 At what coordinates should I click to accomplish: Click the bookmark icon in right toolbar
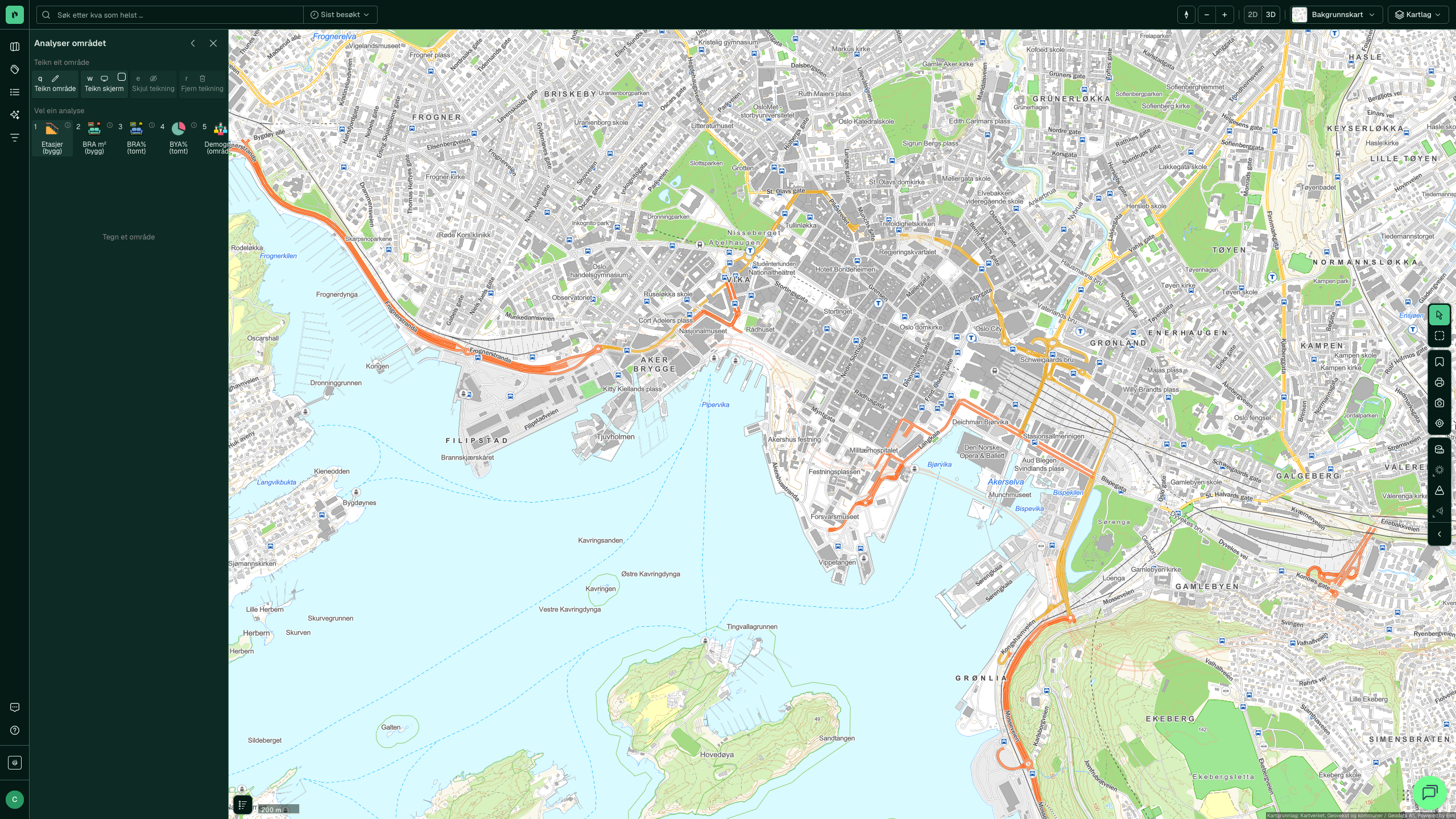[x=1439, y=362]
